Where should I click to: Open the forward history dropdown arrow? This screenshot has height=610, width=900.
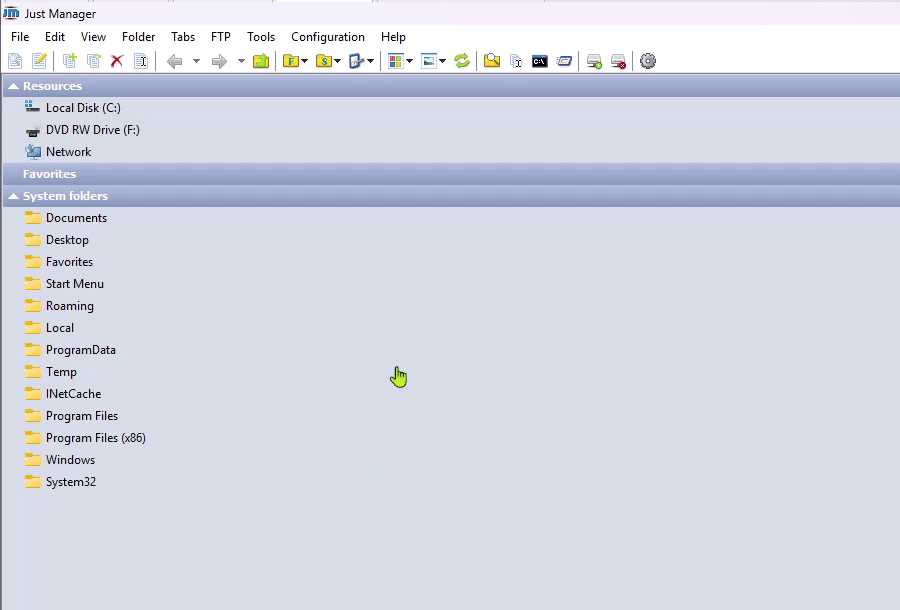[241, 61]
